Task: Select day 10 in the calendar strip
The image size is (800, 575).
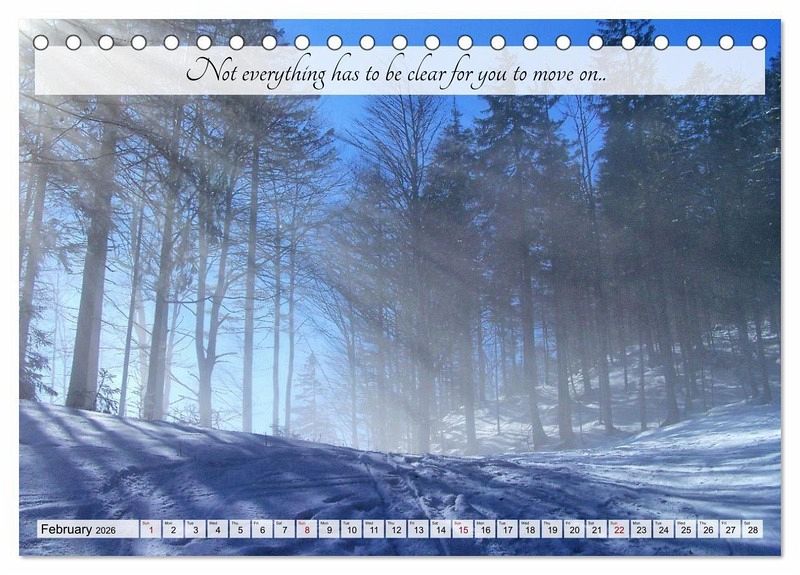Action: (x=352, y=529)
